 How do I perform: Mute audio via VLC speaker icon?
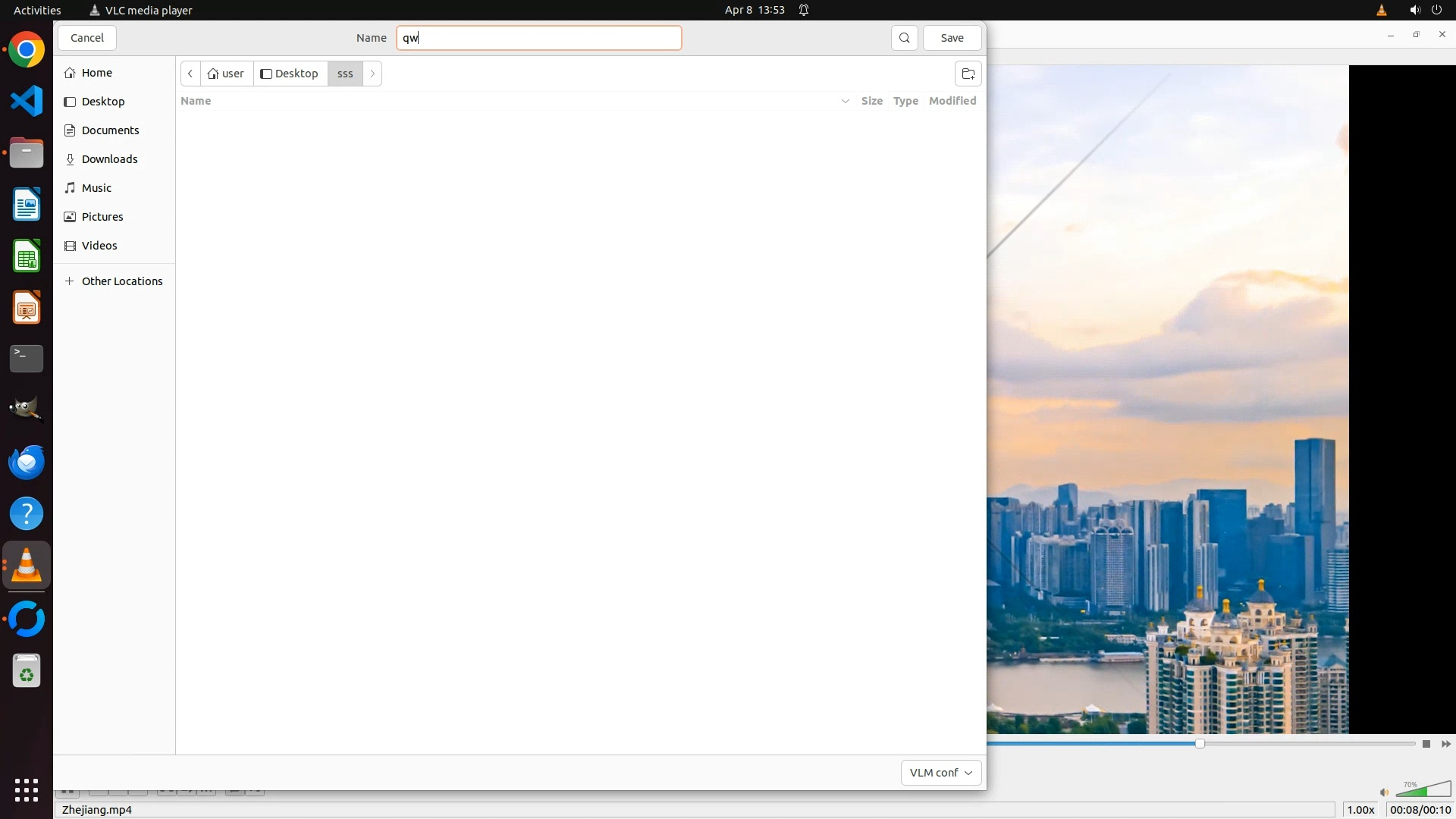click(x=1384, y=792)
